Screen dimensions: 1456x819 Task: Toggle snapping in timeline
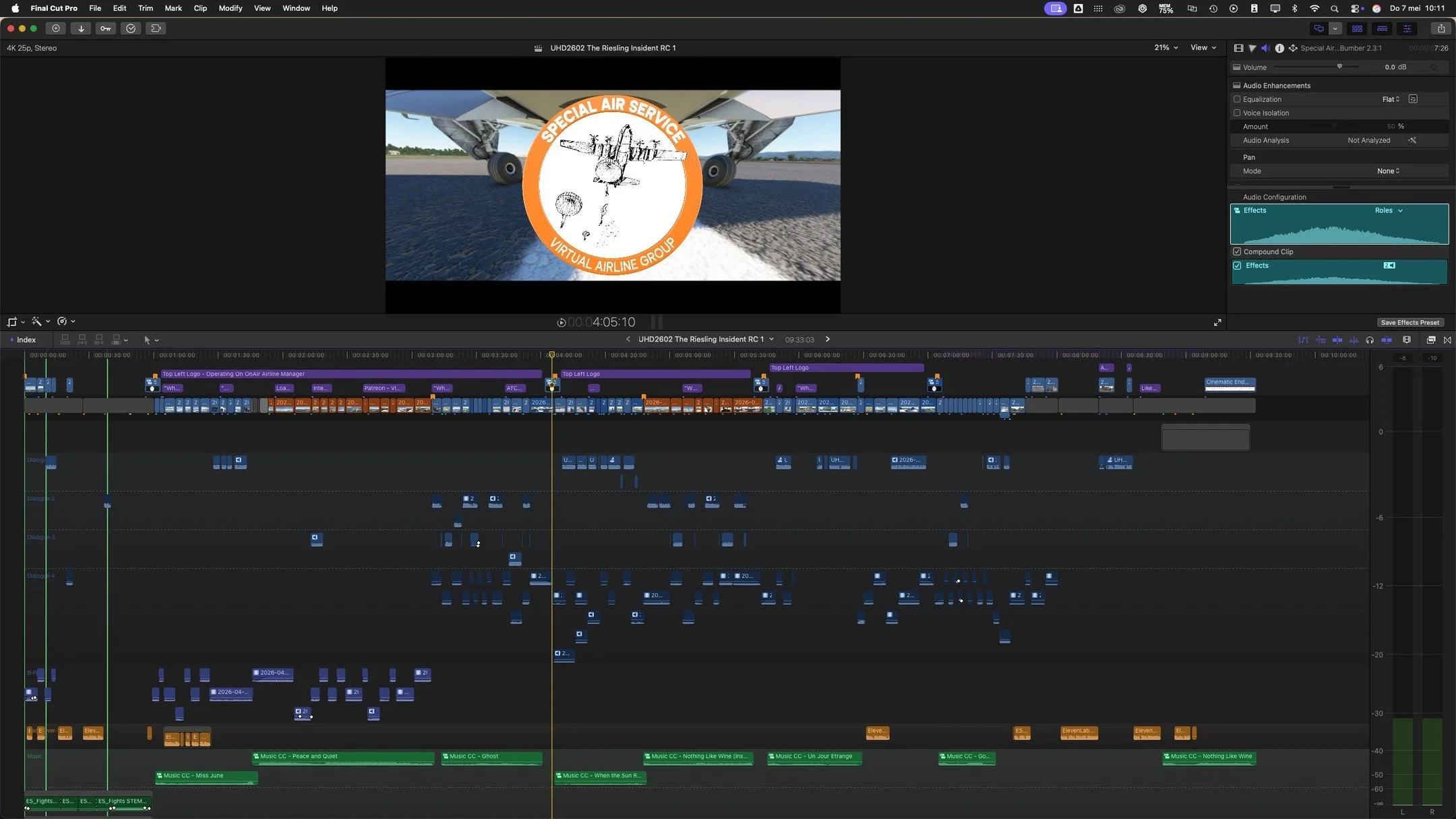[1387, 340]
